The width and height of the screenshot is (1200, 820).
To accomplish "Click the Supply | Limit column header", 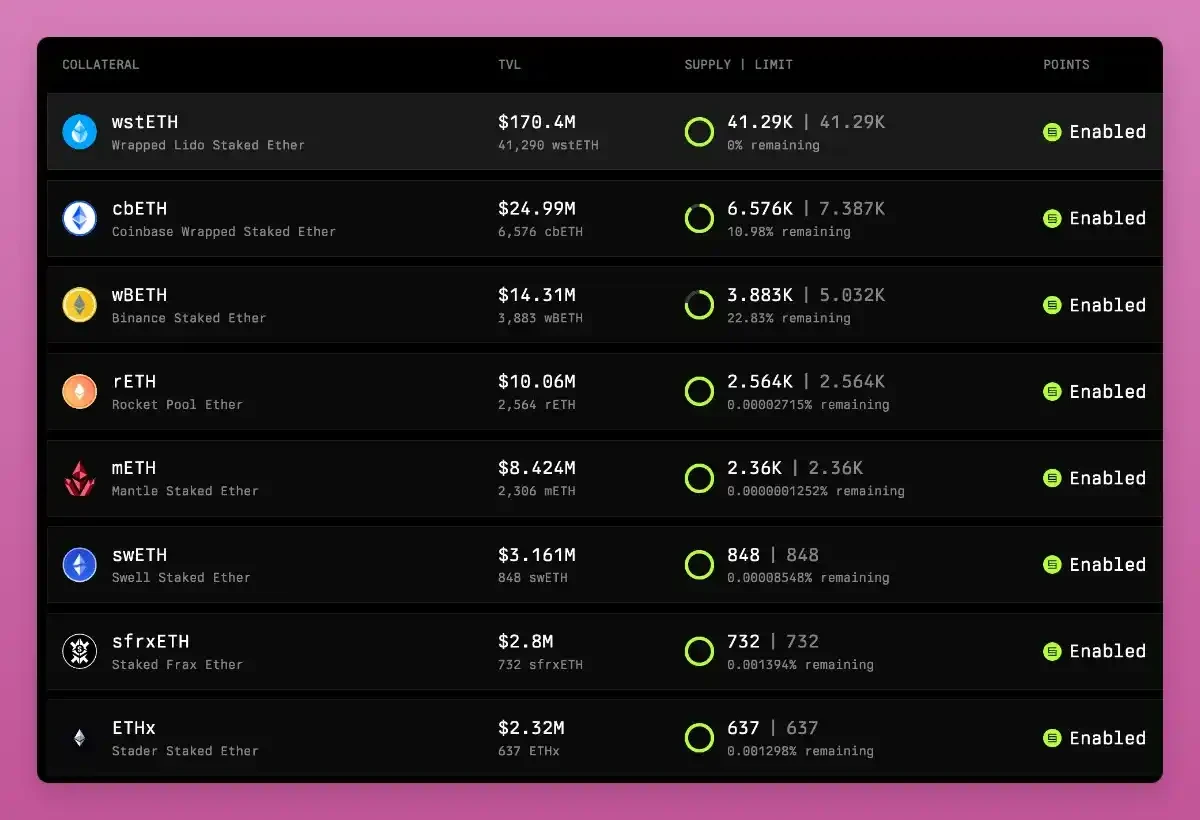I will [x=738, y=65].
